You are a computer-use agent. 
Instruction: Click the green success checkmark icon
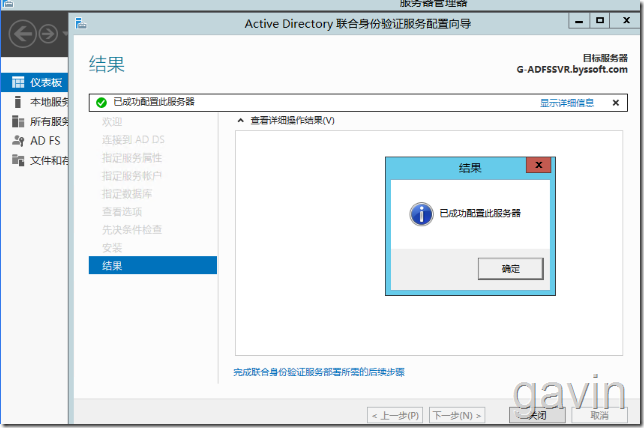[x=101, y=103]
